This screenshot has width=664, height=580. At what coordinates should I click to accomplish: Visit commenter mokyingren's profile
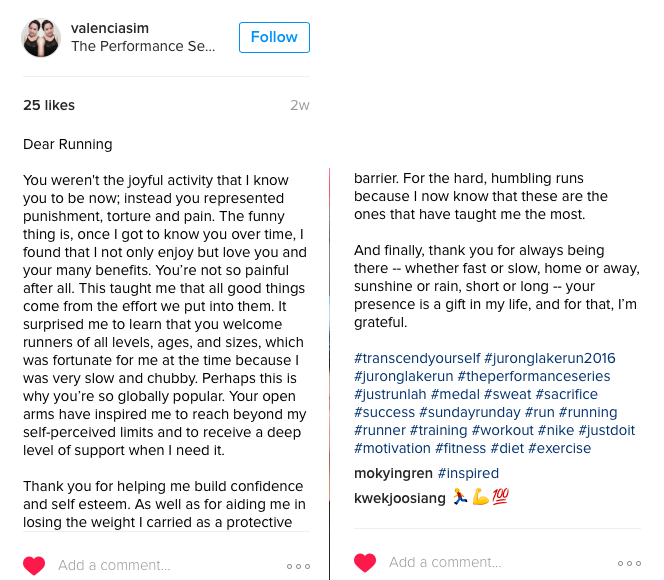[393, 473]
